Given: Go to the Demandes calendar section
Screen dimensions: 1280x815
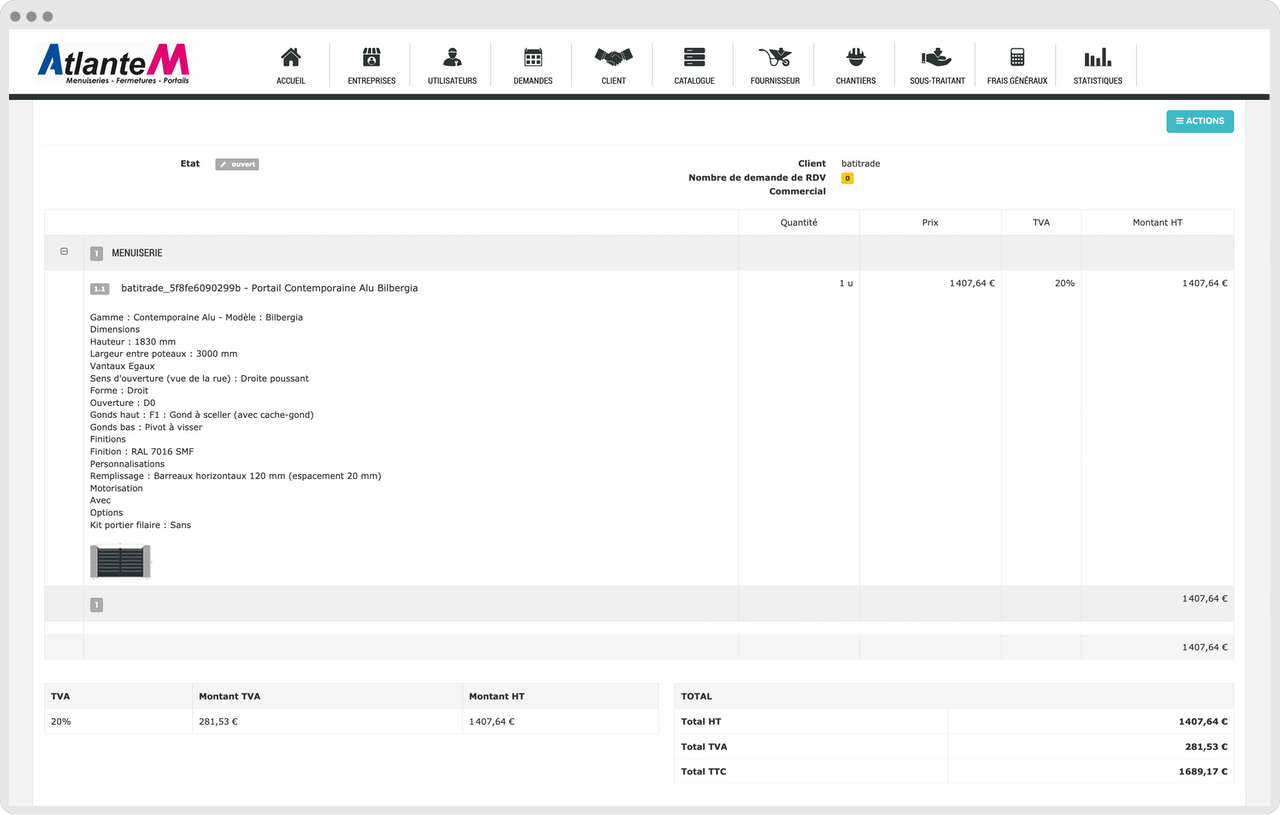Looking at the screenshot, I should 532,64.
